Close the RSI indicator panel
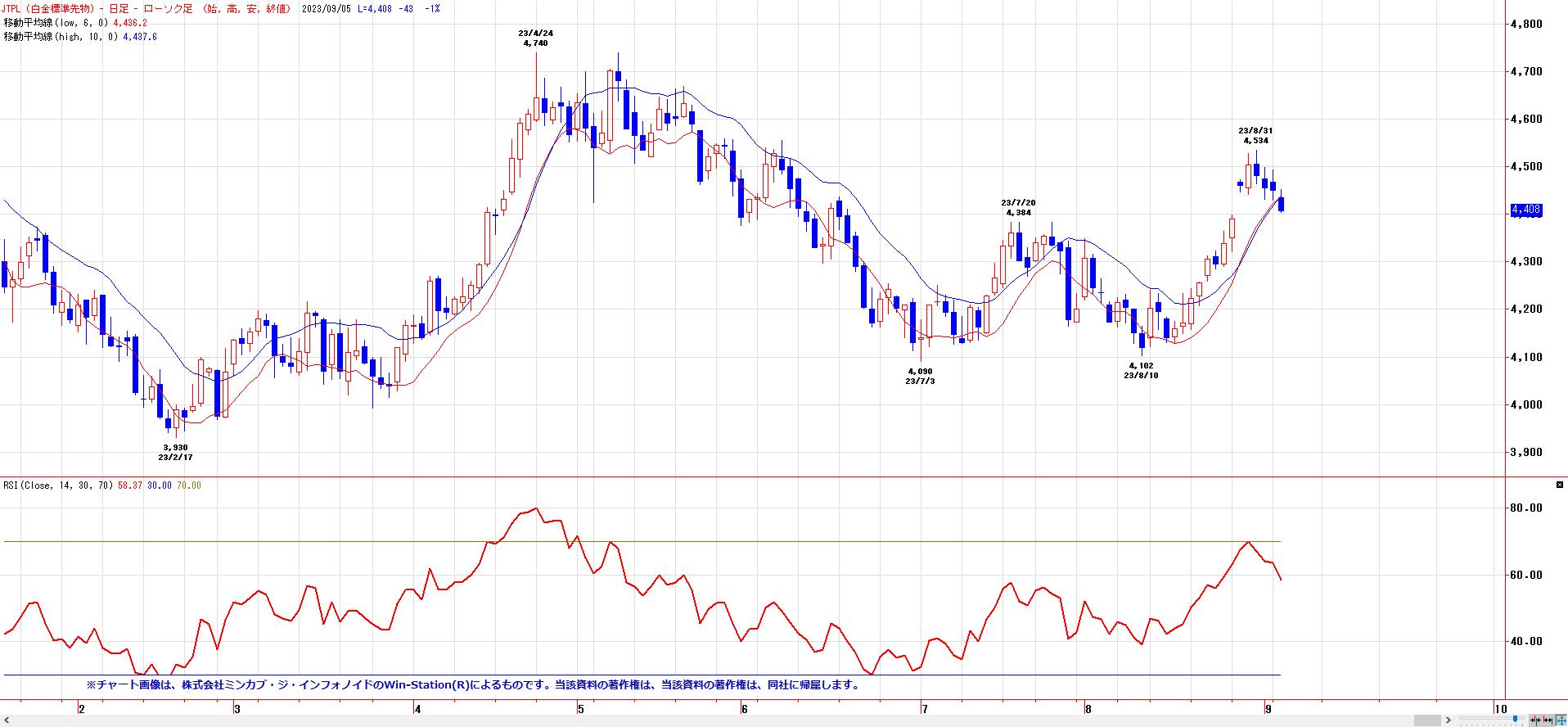Screen dimensions: 1568x727 pos(1560,485)
